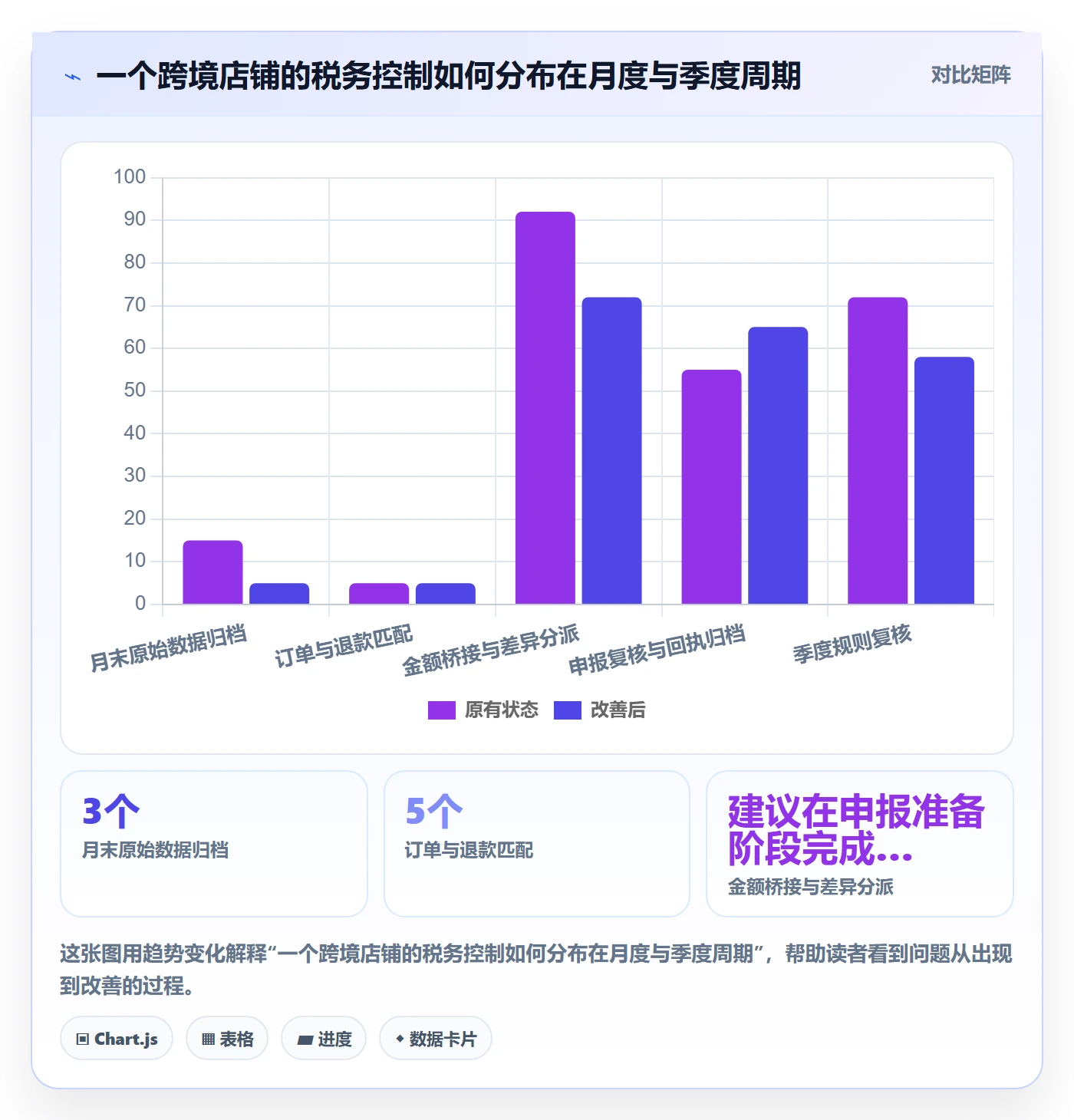Click the 金额桥接与差异分派 x-axis label
Image resolution: width=1074 pixels, height=1120 pixels.
click(491, 650)
